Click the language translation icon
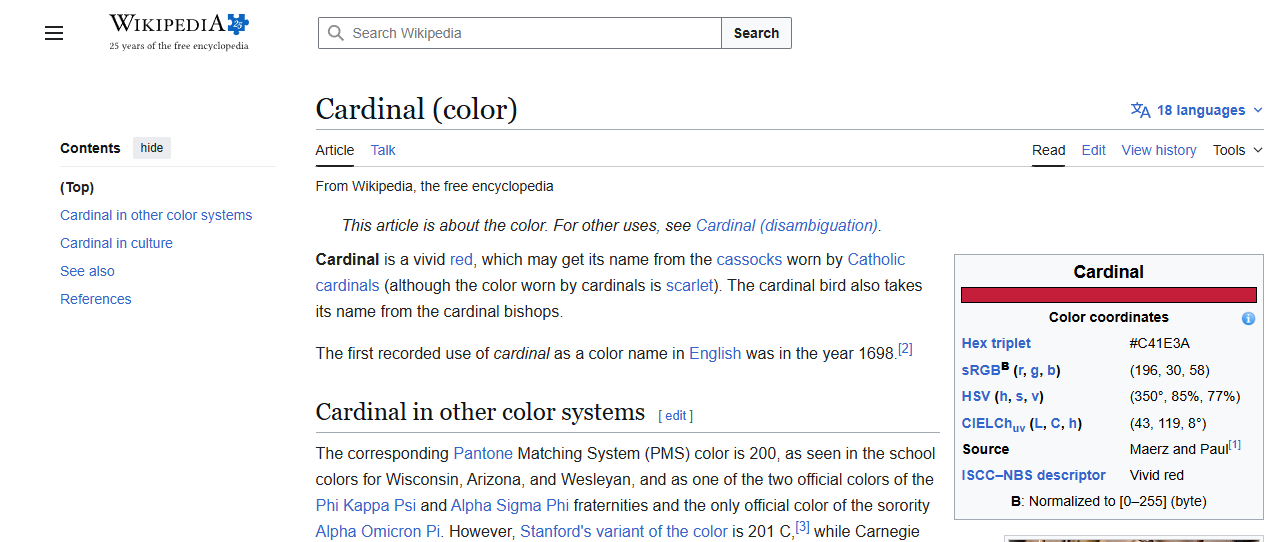 [1140, 110]
